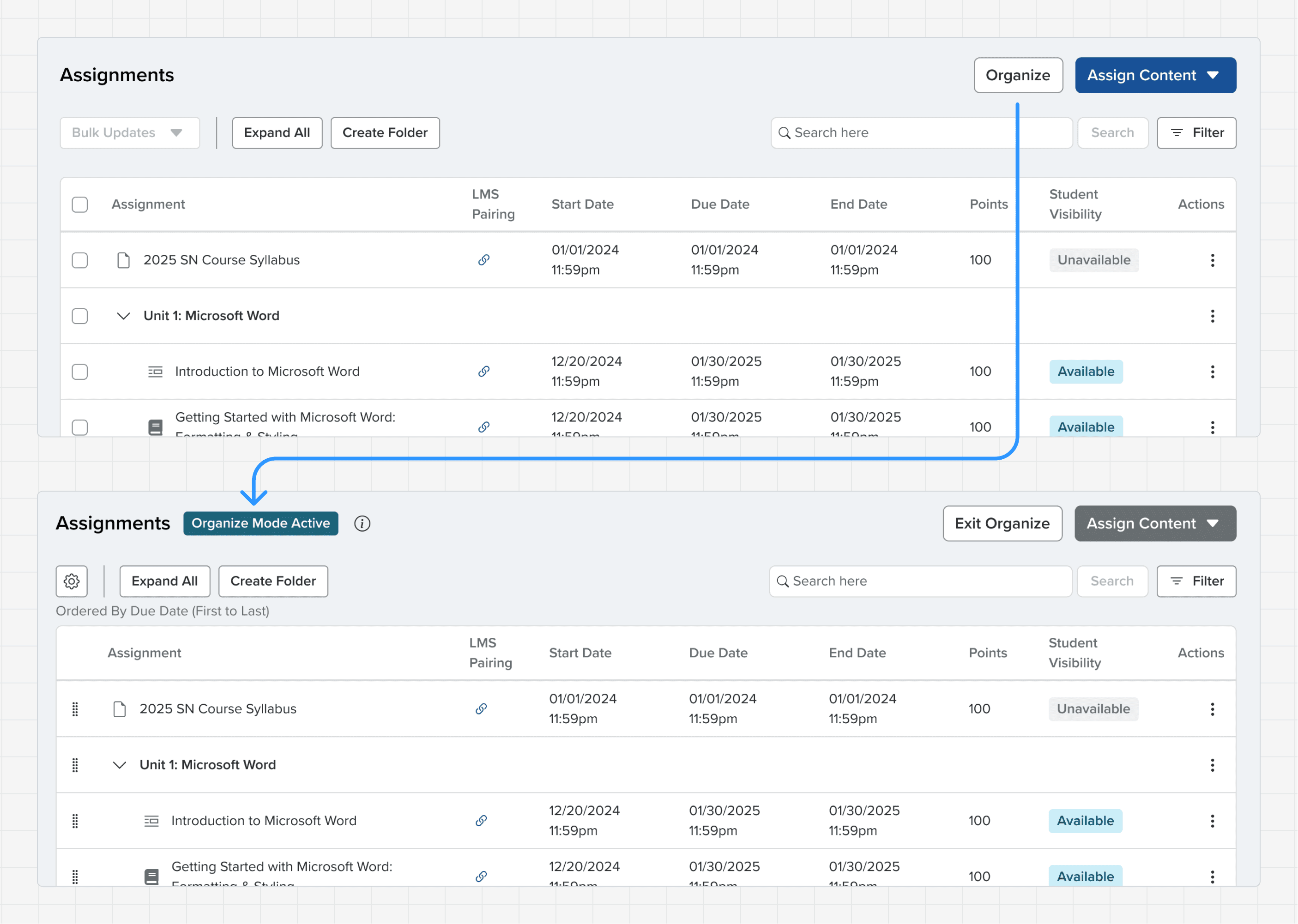Check the box for 2025 SN Course Syllabus
Image resolution: width=1298 pixels, height=924 pixels.
80,260
